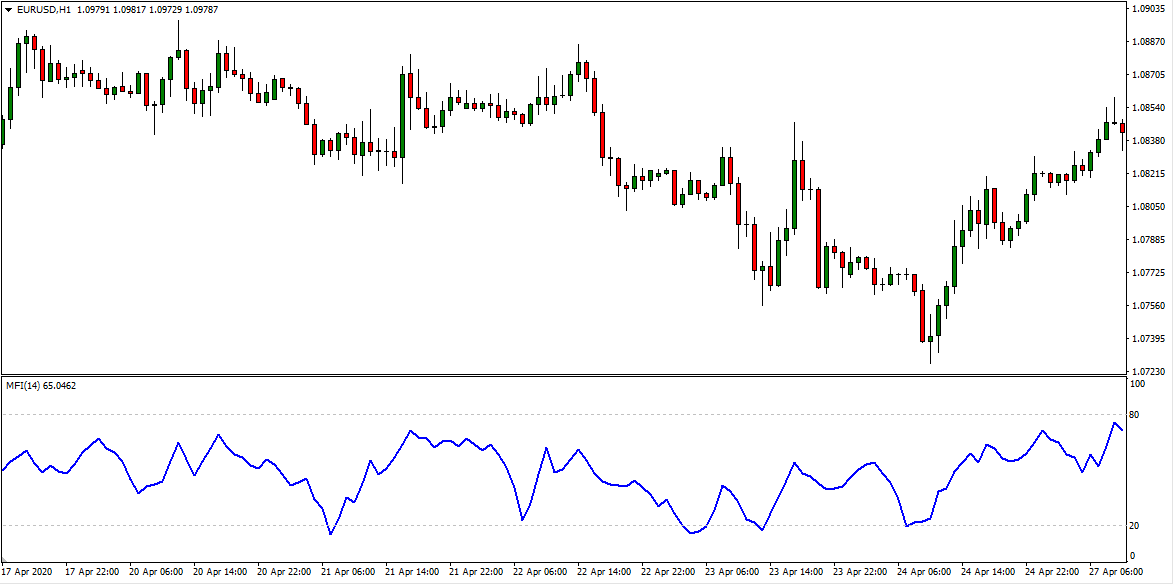Open the dropdown arrow beside EURUSD,H1
Image resolution: width=1173 pixels, height=584 pixels.
9,10
